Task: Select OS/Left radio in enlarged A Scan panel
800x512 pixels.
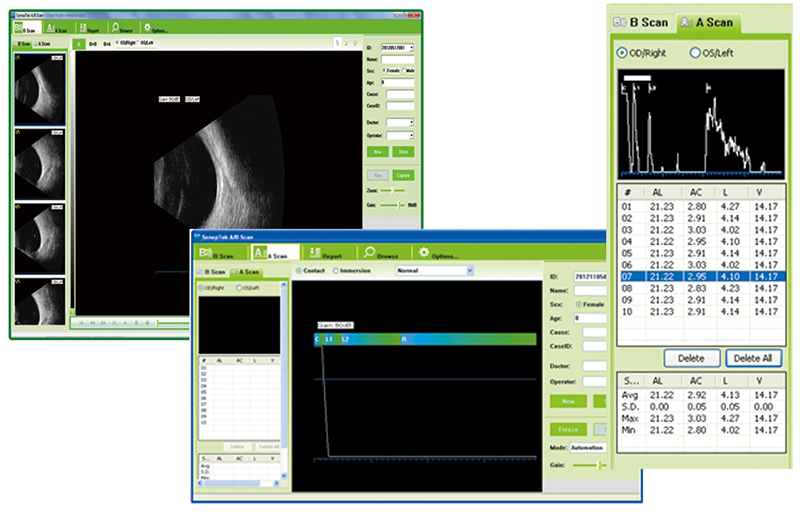Action: pyautogui.click(x=695, y=53)
